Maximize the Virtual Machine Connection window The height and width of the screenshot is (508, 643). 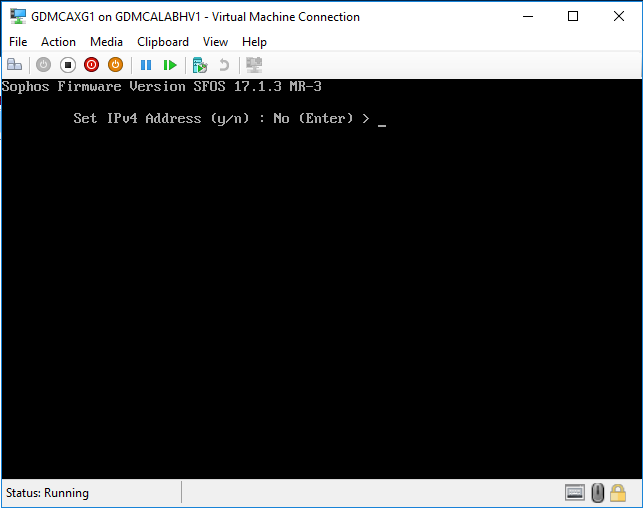(573, 16)
